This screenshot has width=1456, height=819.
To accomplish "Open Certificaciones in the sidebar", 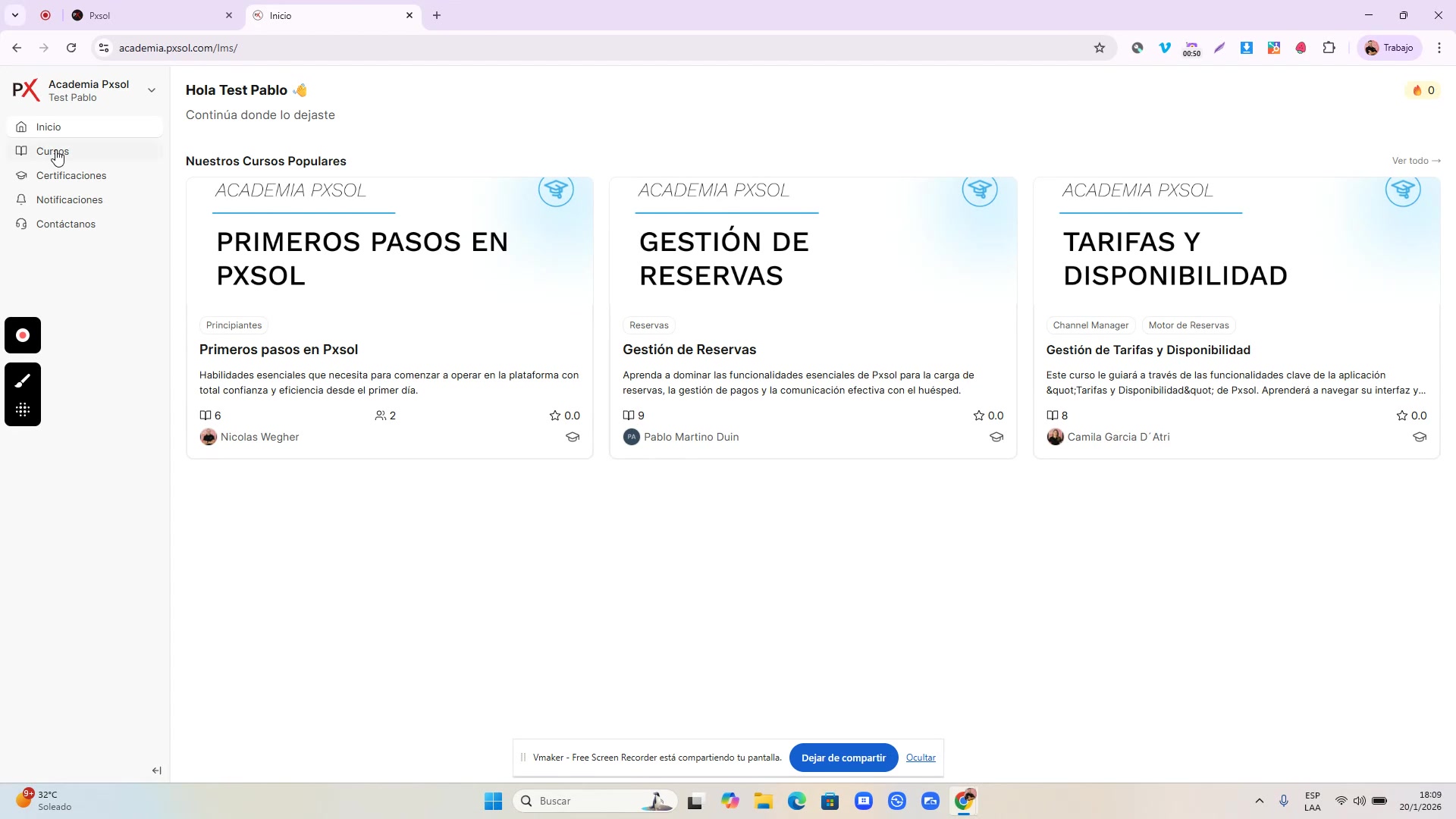I will tap(84, 175).
